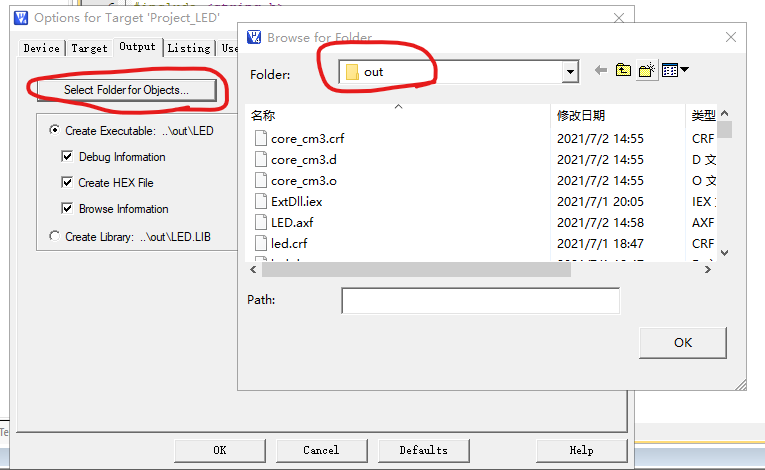Click the Options for Target title icon
The image size is (765, 470).
coord(21,18)
